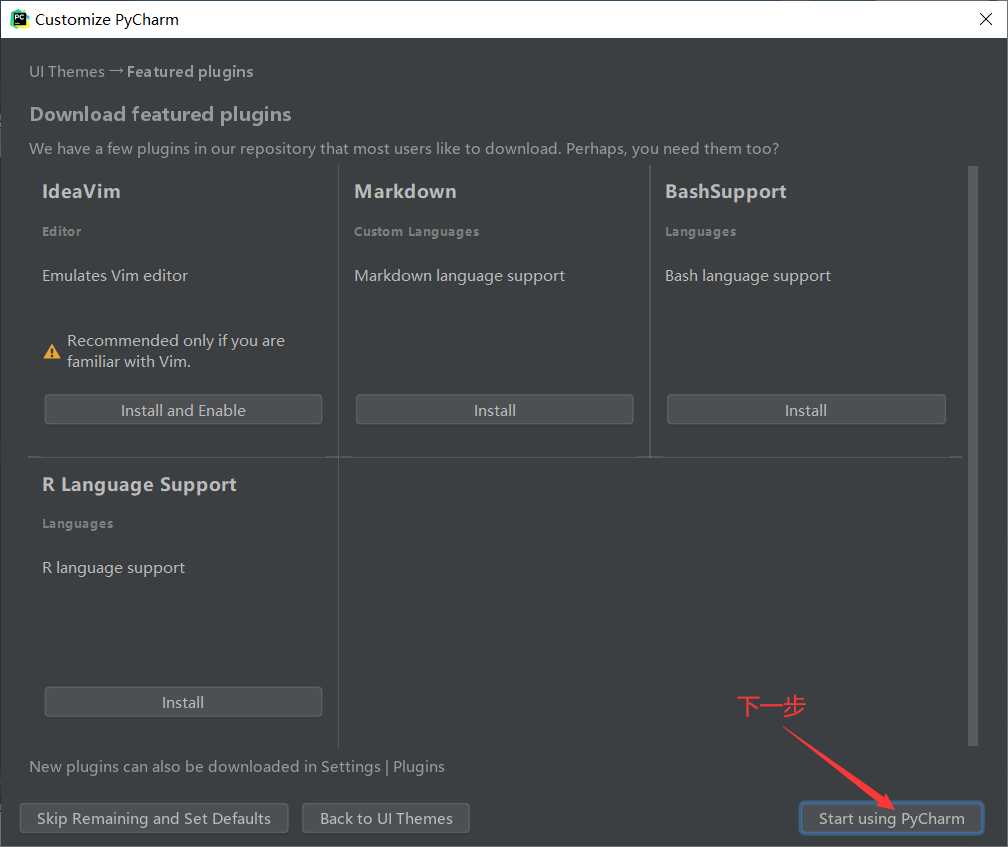The width and height of the screenshot is (1008, 847).
Task: Install and enable the IdeaVim plugin
Action: pyautogui.click(x=183, y=410)
